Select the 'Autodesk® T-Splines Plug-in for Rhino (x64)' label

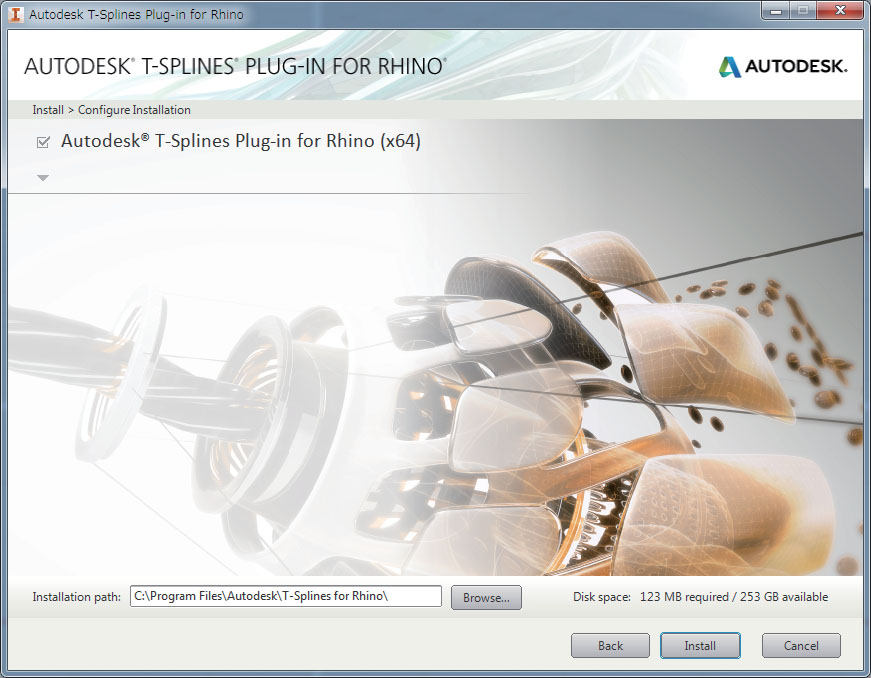241,141
